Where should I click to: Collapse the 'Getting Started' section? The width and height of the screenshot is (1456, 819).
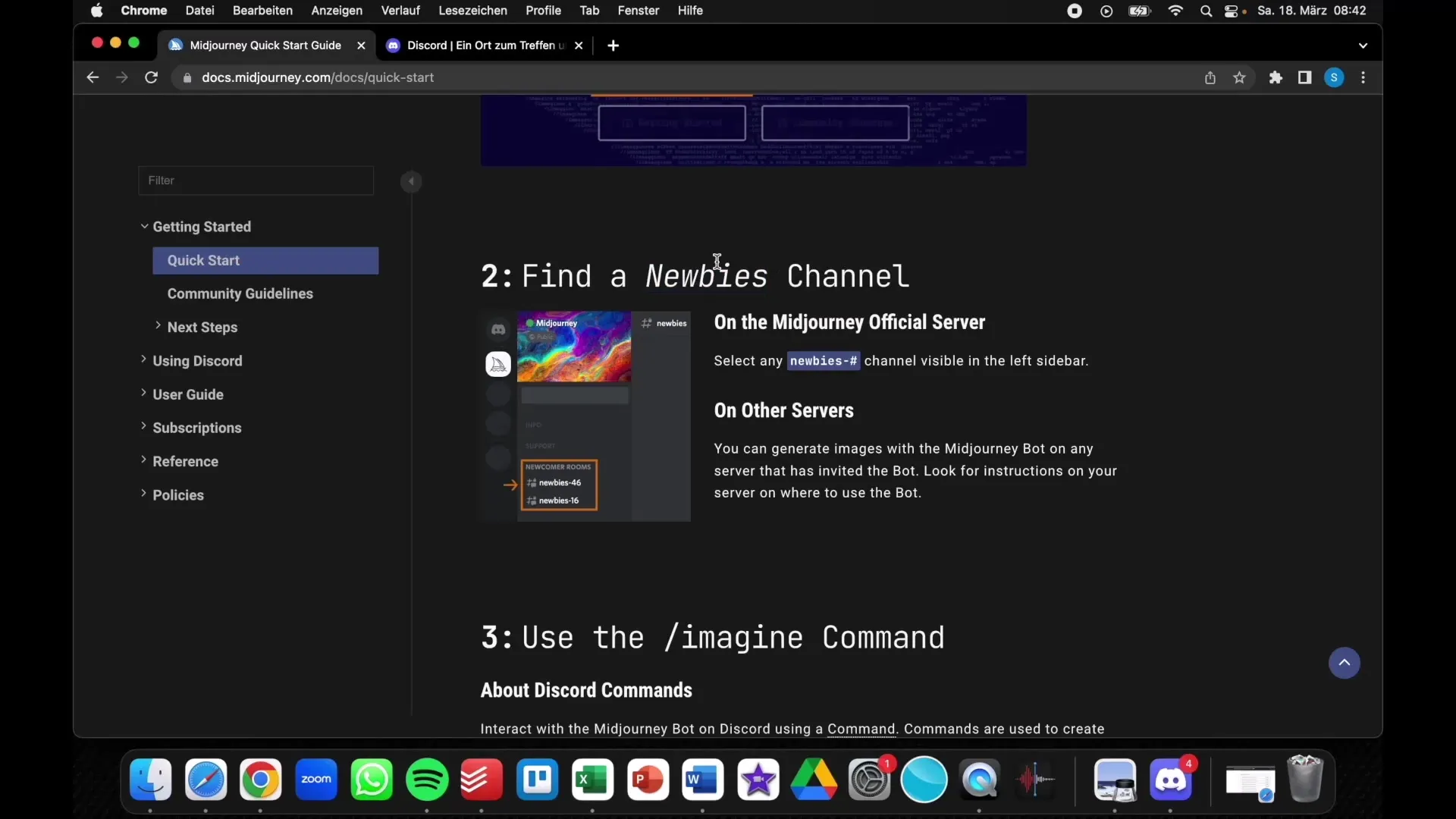(145, 226)
